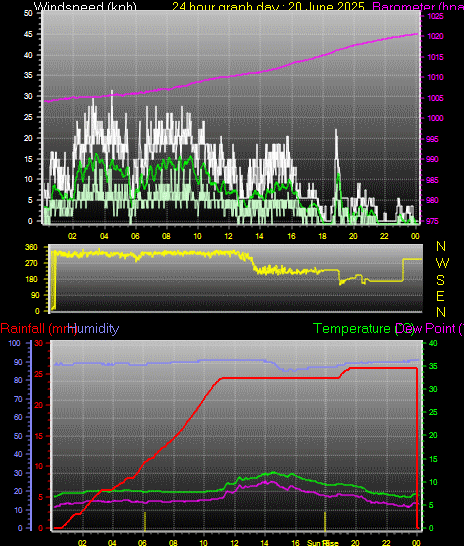Click the 1010 barometer axis value

coord(435,77)
